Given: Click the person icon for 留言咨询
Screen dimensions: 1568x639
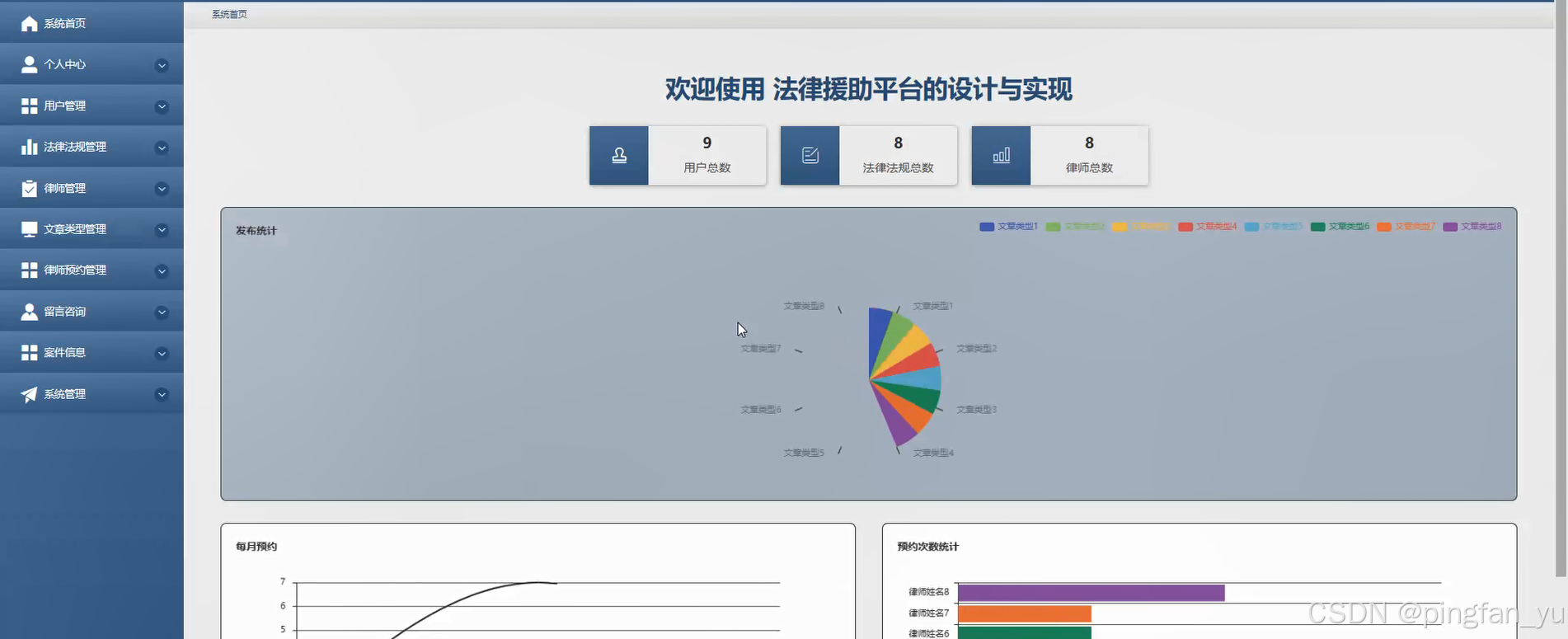Looking at the screenshot, I should coord(29,312).
